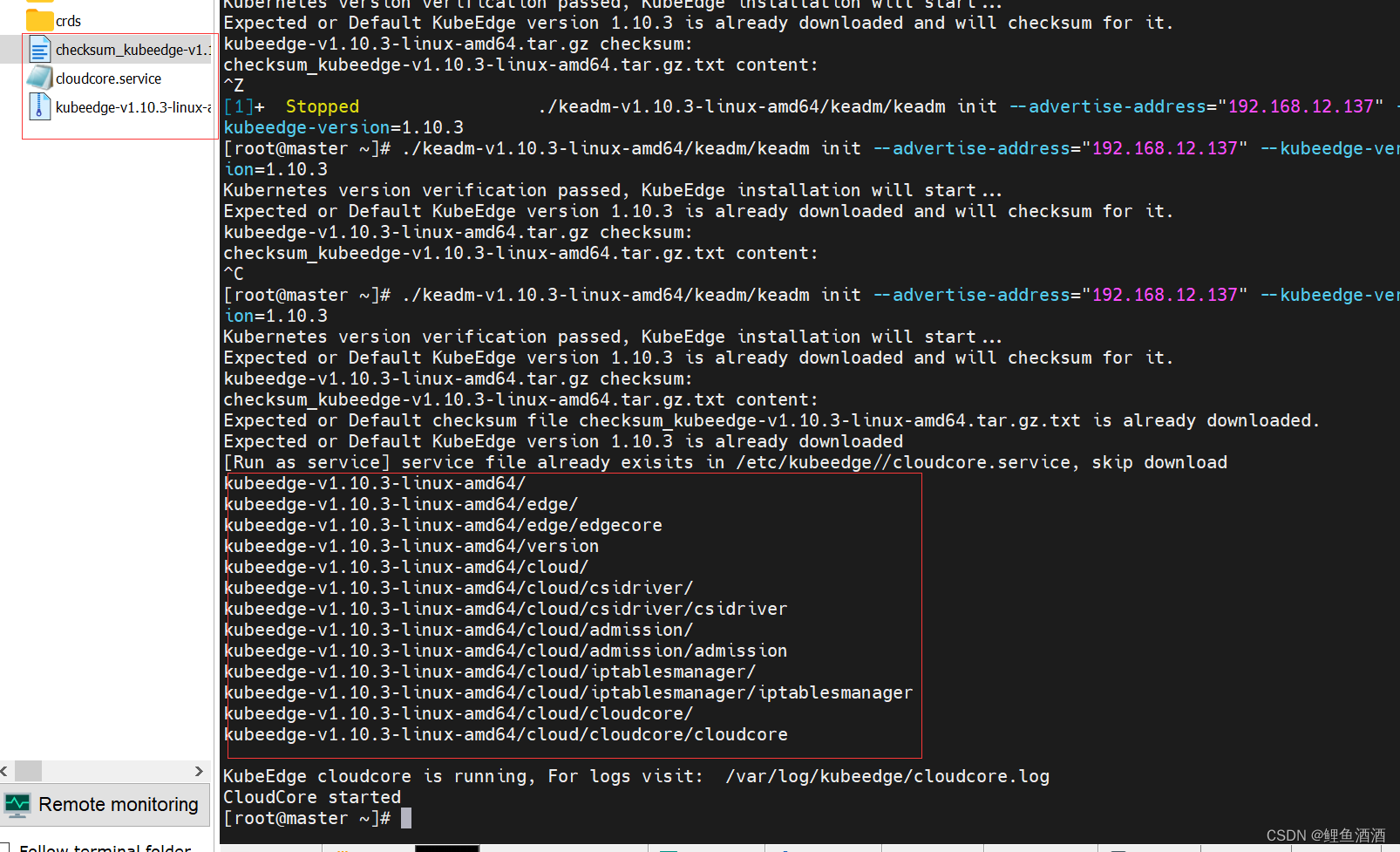Click 'cloud/iptablesmanager/iptablesmanager' line

(x=568, y=692)
